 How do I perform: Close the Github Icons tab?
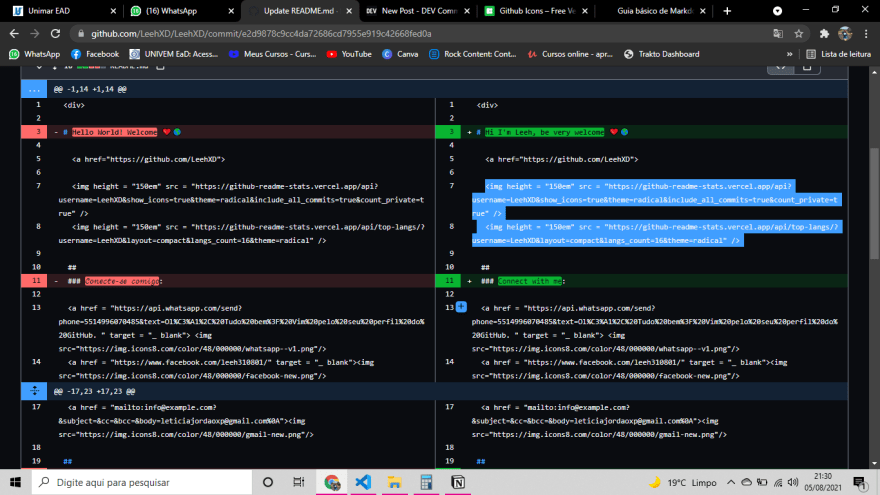click(585, 11)
